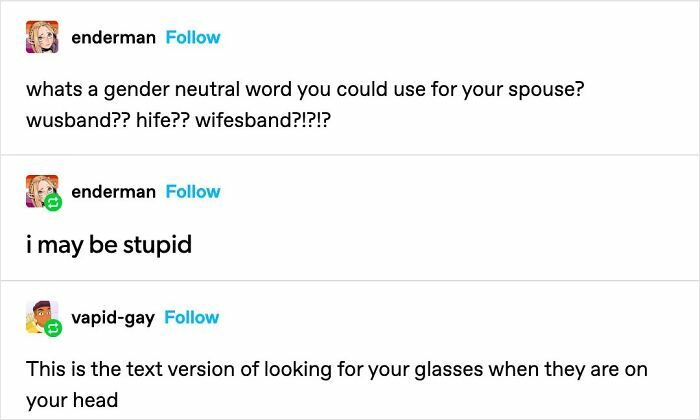The image size is (700, 420).
Task: Open vapid-gay's profile avatar
Action: (x=42, y=317)
